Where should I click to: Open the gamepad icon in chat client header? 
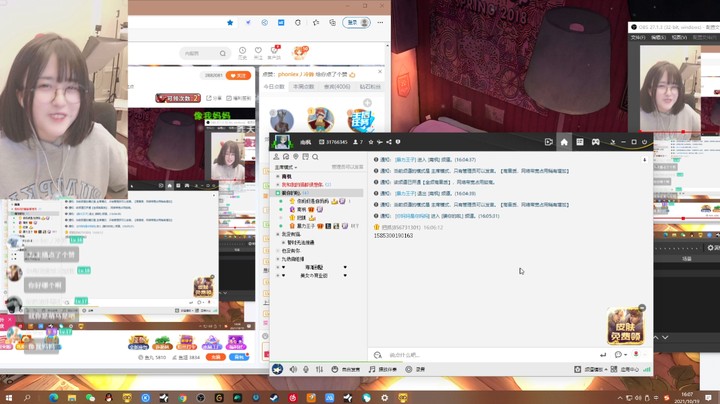596,142
